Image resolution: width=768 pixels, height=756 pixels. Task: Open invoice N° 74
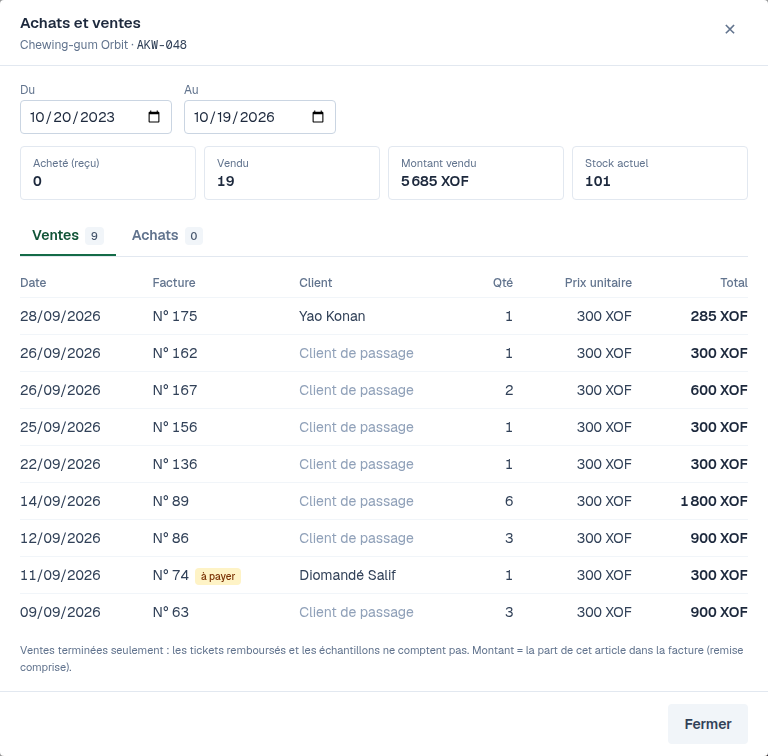click(x=170, y=575)
